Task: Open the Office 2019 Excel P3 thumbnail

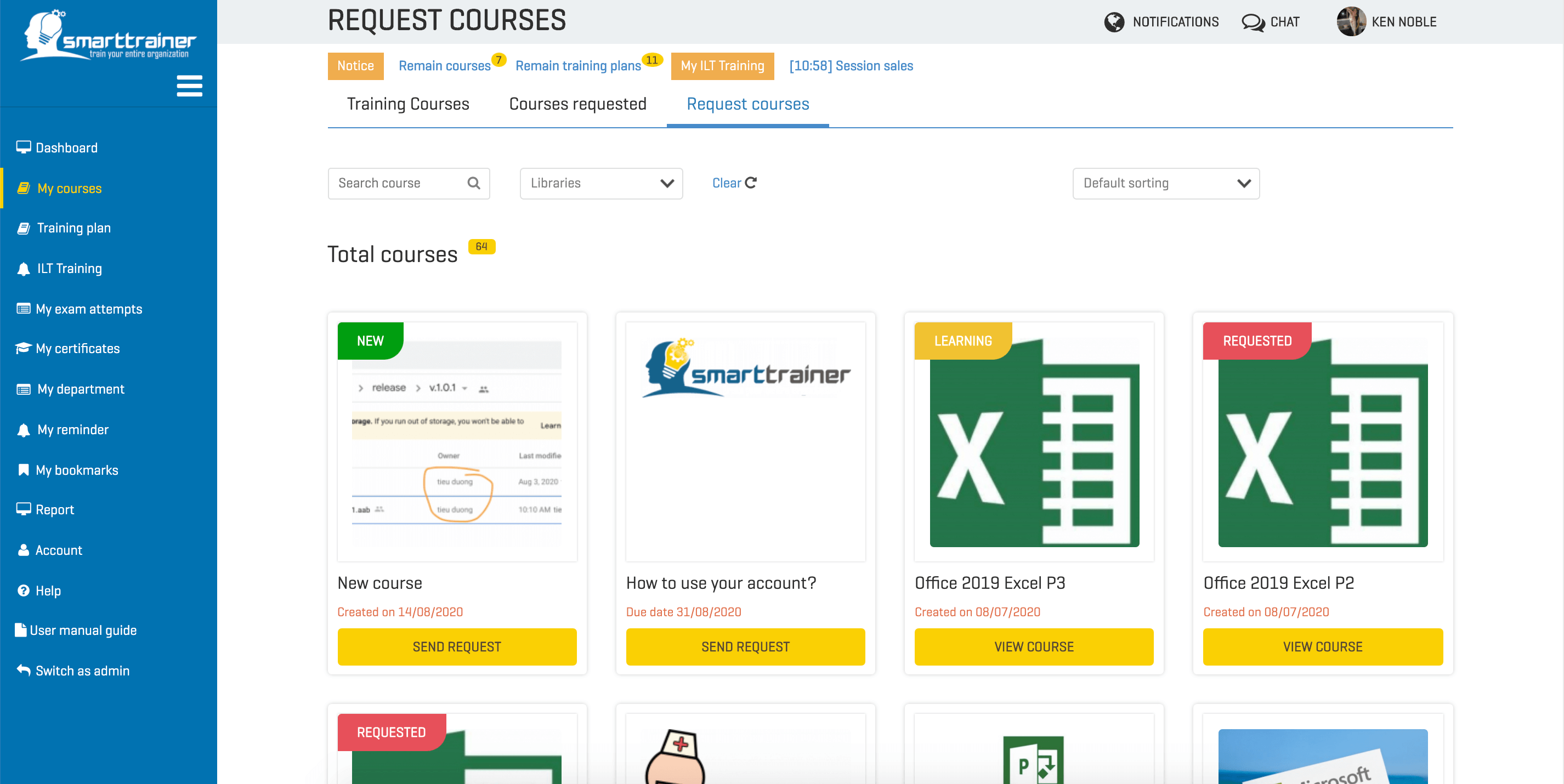Action: click(x=1034, y=442)
